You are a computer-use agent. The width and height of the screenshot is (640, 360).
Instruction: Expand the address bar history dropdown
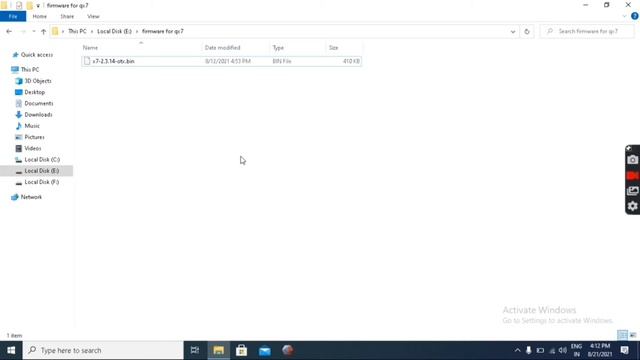point(513,31)
